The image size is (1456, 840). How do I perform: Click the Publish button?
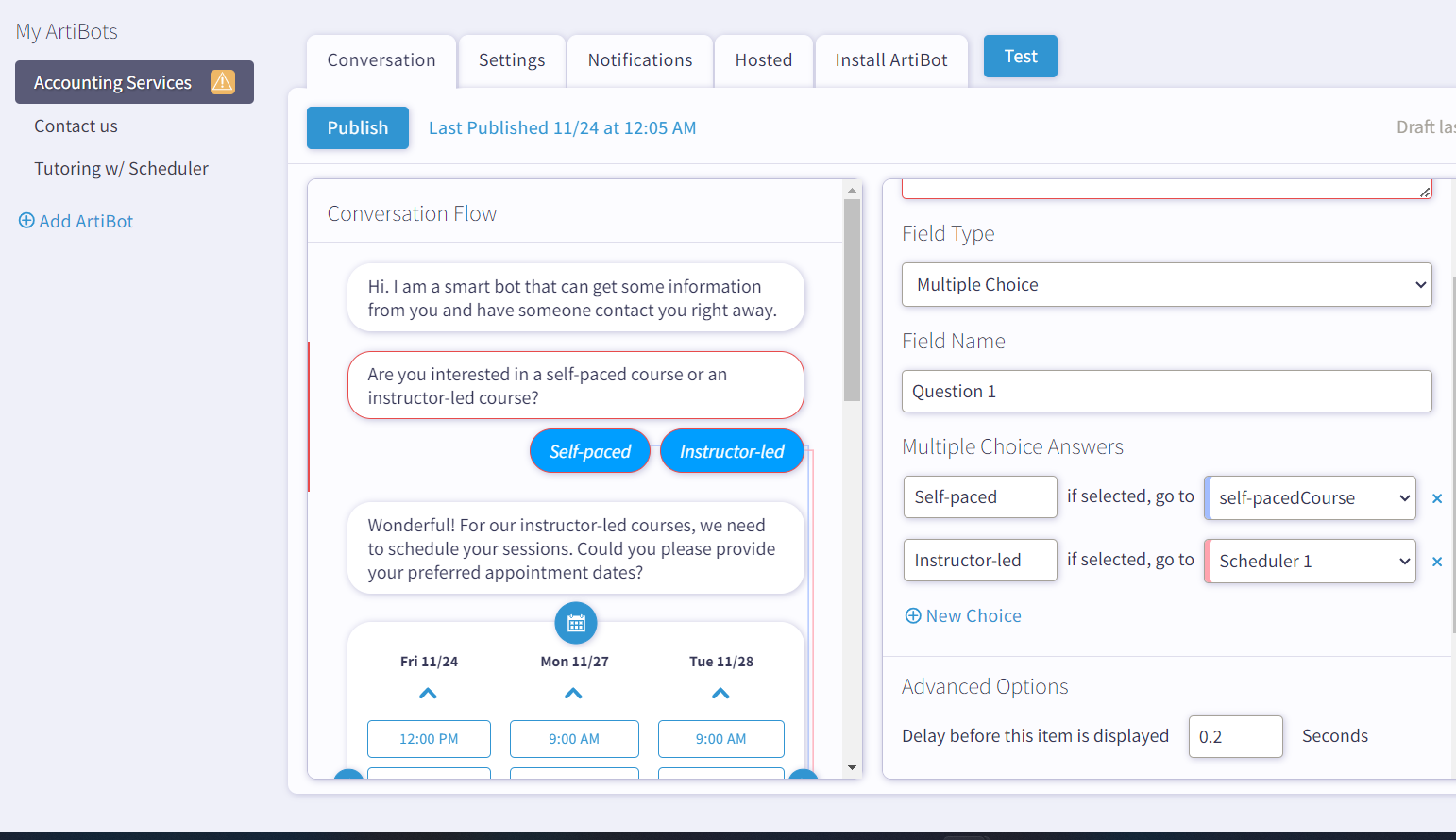pos(357,127)
